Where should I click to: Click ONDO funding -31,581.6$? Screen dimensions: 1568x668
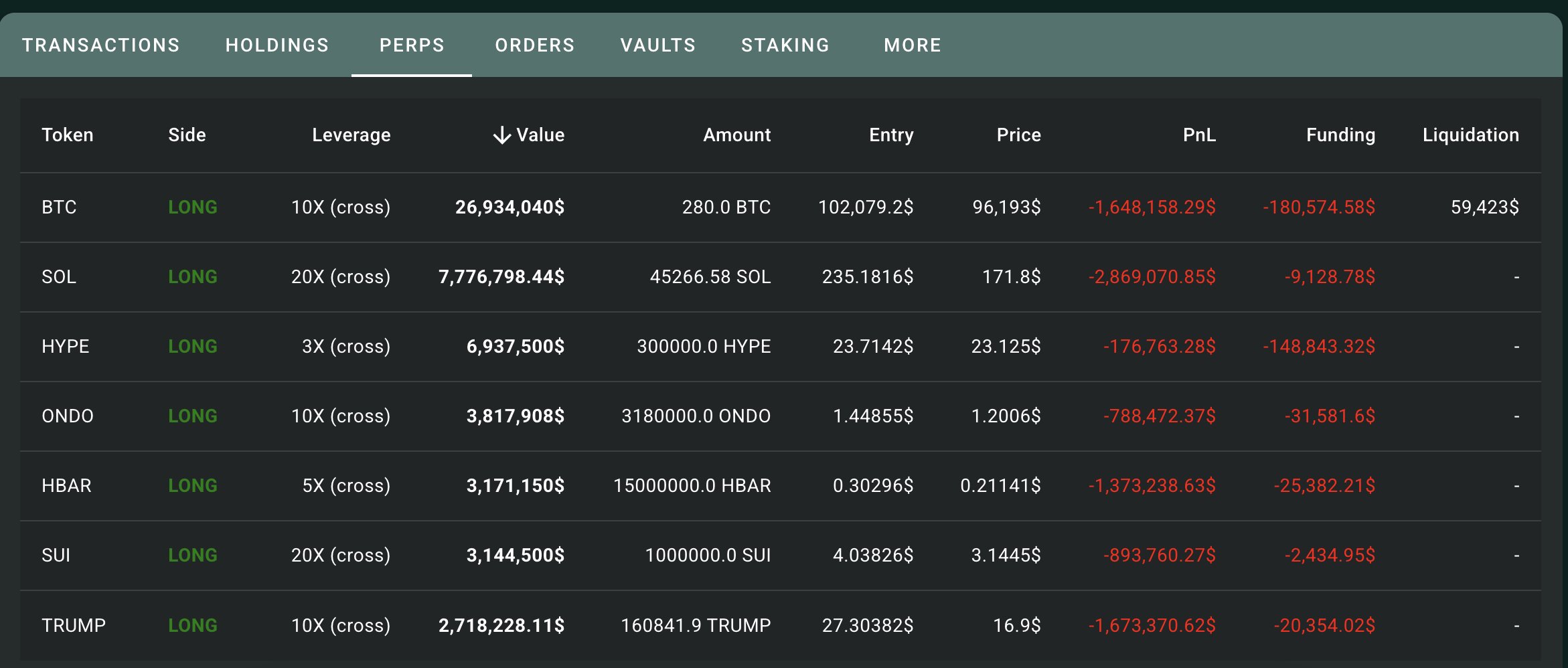(x=1330, y=416)
